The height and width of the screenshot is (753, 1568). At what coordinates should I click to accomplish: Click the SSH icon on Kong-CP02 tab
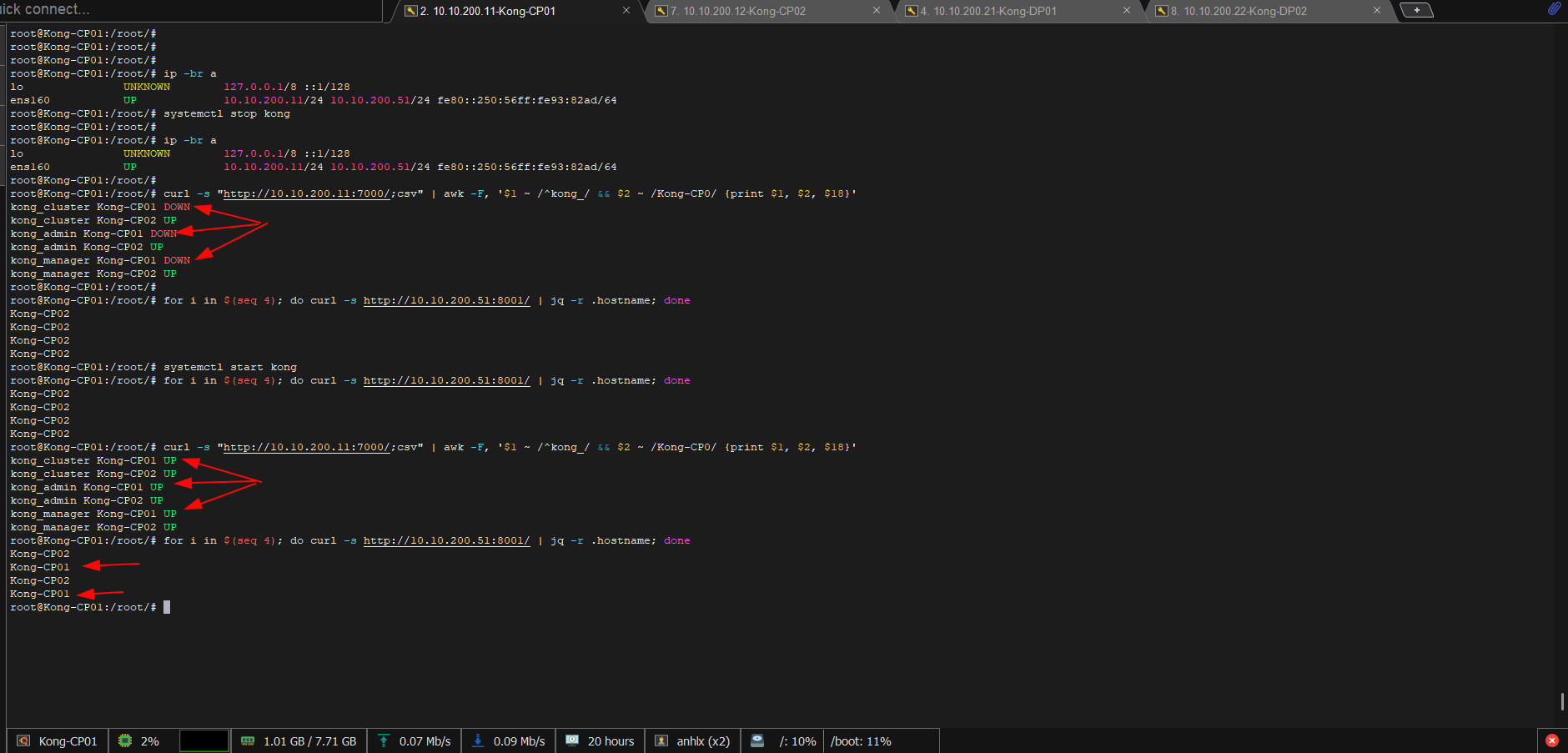point(661,11)
